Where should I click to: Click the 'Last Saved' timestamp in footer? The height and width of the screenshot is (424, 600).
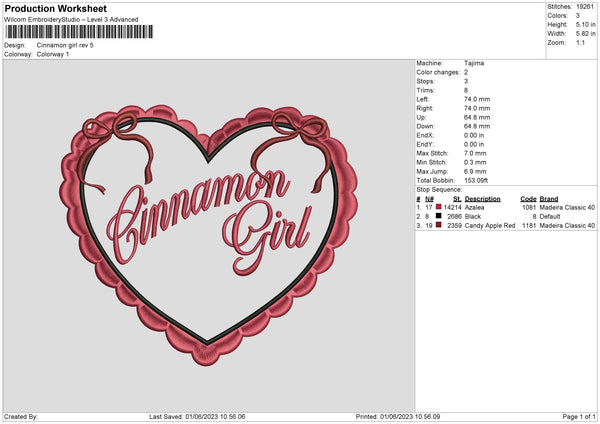click(x=197, y=417)
